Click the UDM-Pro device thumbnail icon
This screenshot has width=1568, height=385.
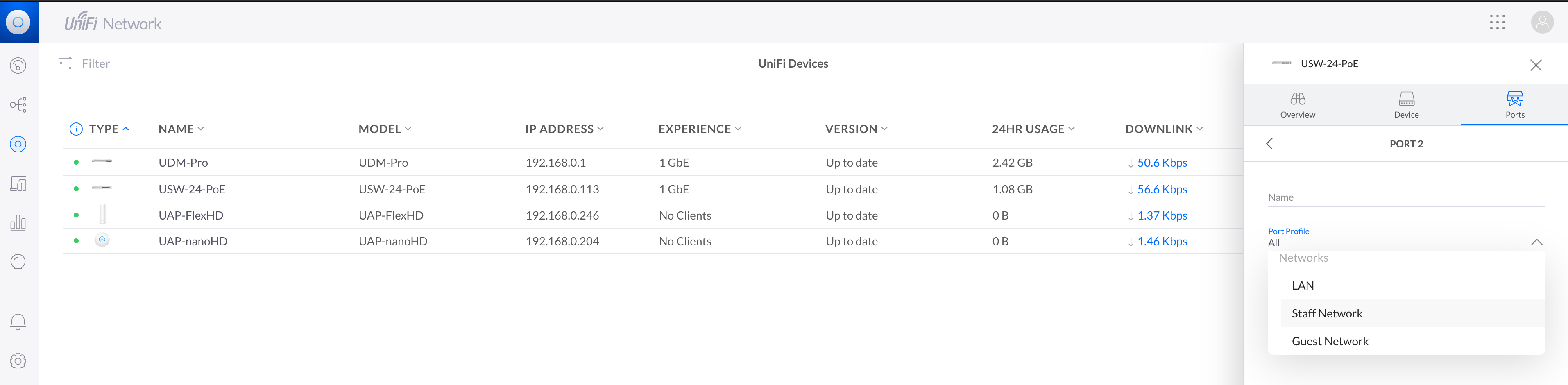click(102, 162)
